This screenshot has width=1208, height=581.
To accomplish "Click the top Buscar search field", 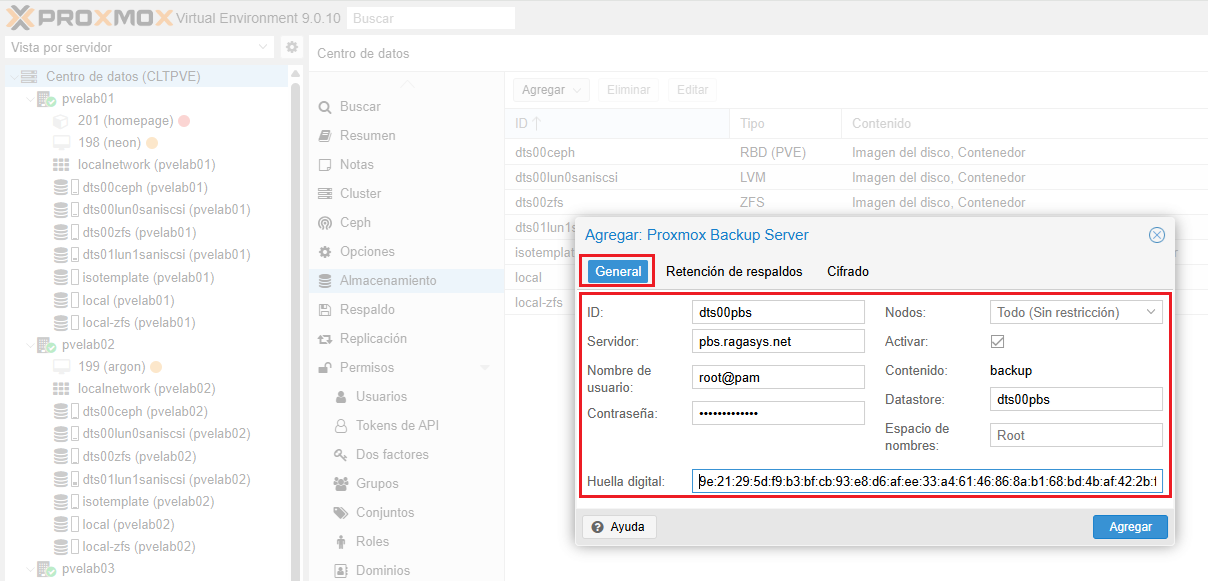I will (430, 18).
